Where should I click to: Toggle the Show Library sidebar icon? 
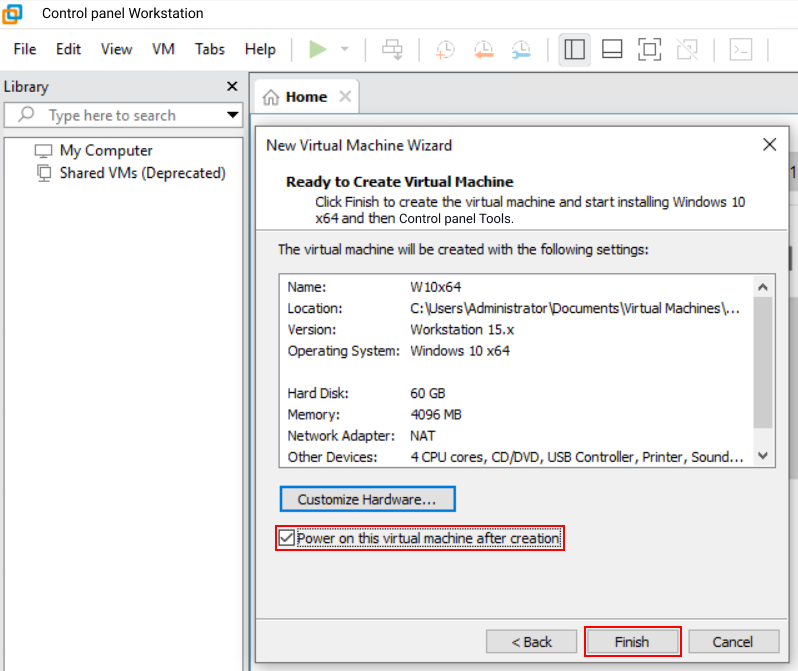click(574, 49)
